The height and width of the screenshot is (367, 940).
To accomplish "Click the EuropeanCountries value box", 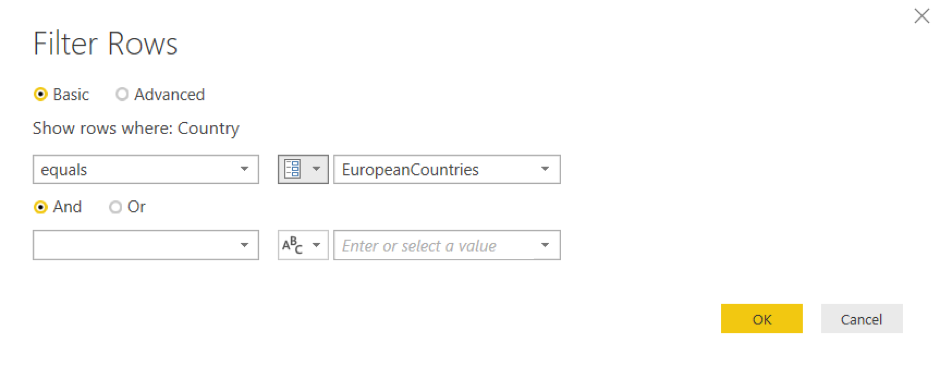I will point(447,170).
